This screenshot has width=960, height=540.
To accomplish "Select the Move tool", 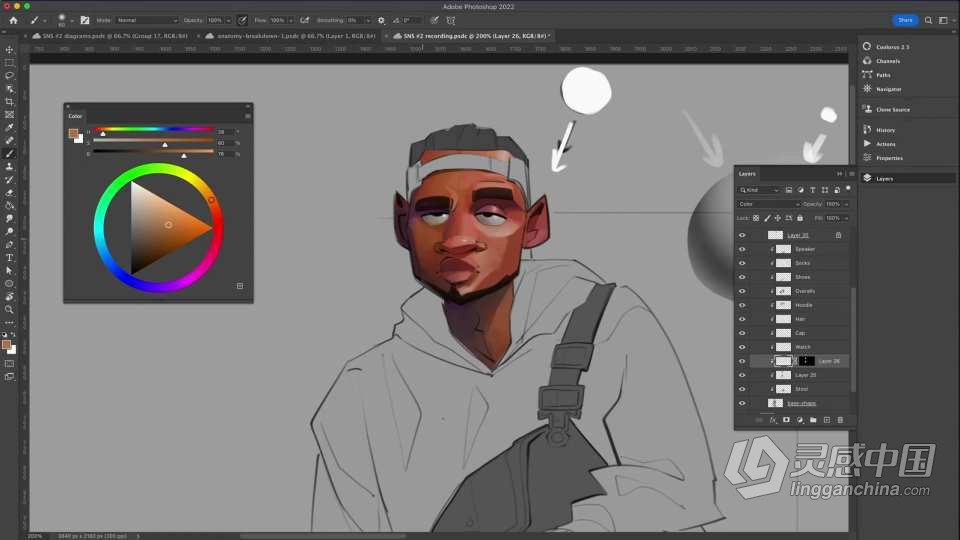I will coord(9,50).
